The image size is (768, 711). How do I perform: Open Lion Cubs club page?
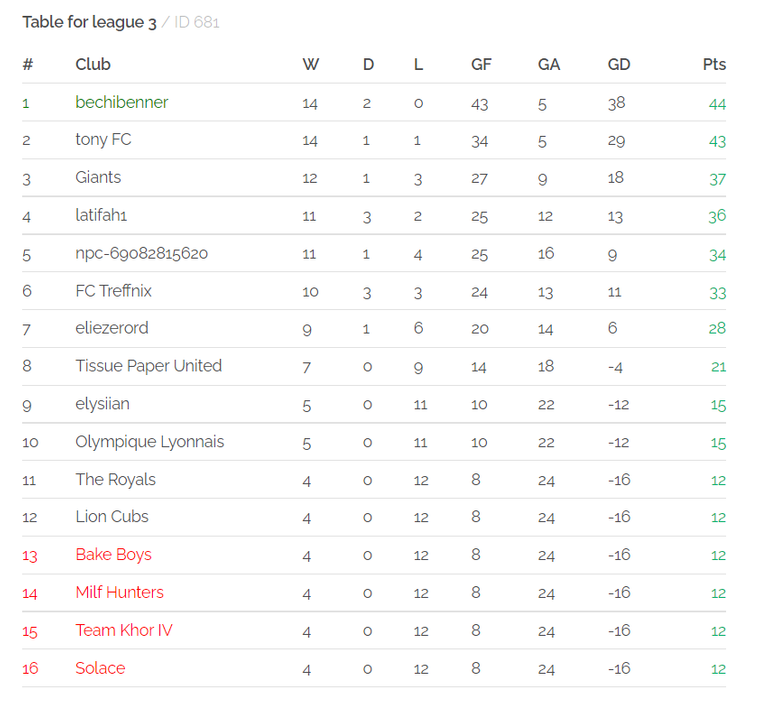(x=112, y=517)
